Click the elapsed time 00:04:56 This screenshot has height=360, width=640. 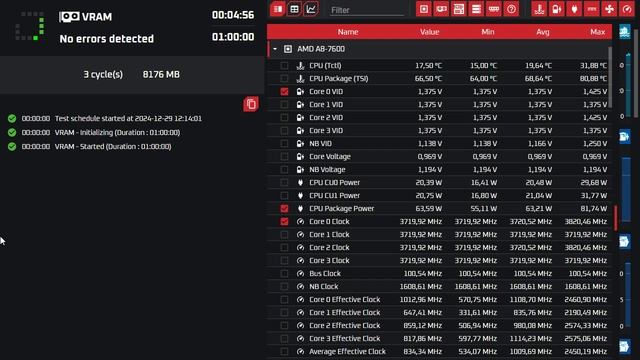pos(233,15)
